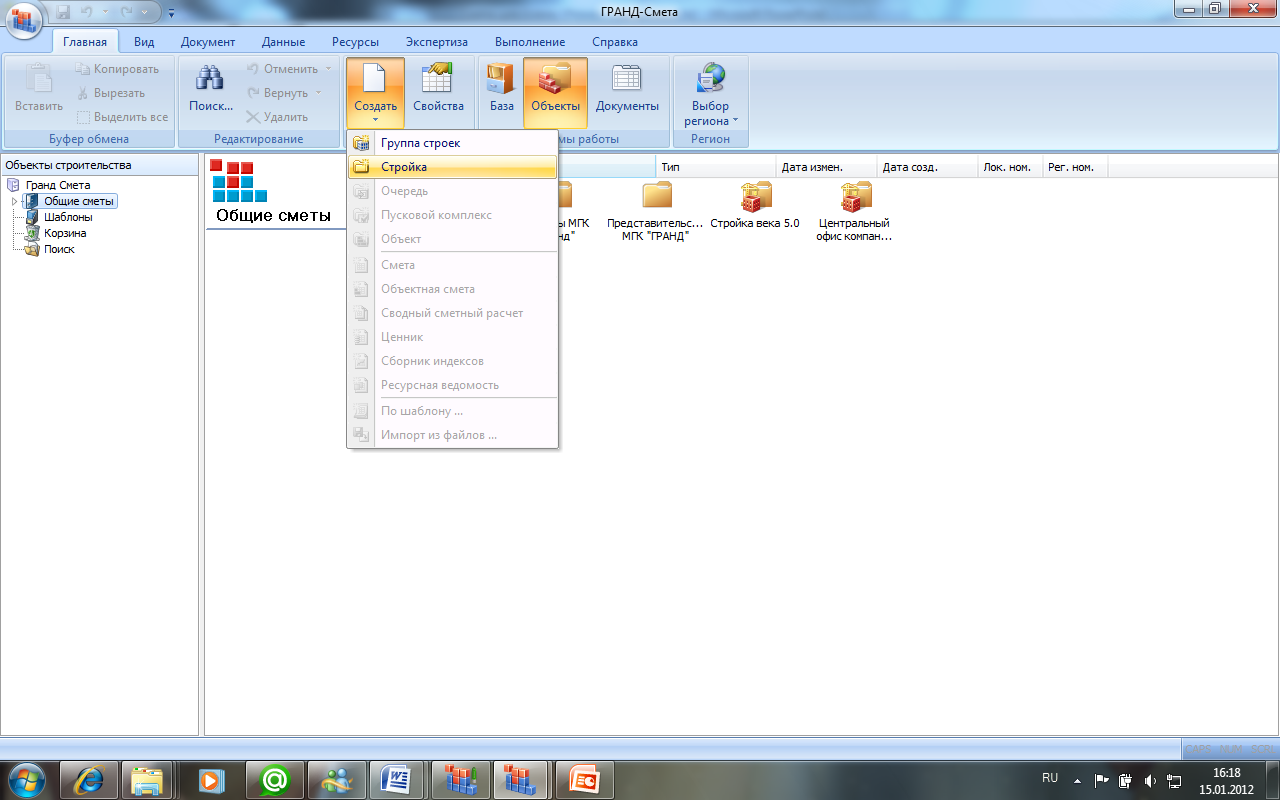Image resolution: width=1280 pixels, height=800 pixels.
Task: Select Шаблоны in the tree
Action: (x=68, y=217)
